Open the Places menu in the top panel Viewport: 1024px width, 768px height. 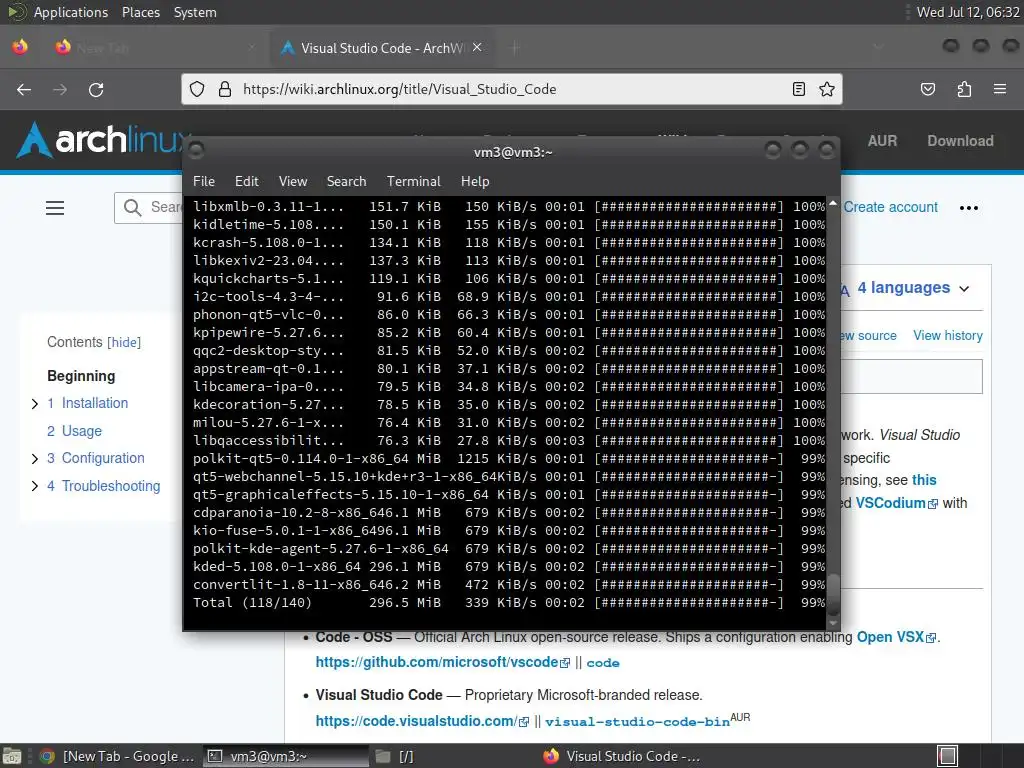pos(141,12)
